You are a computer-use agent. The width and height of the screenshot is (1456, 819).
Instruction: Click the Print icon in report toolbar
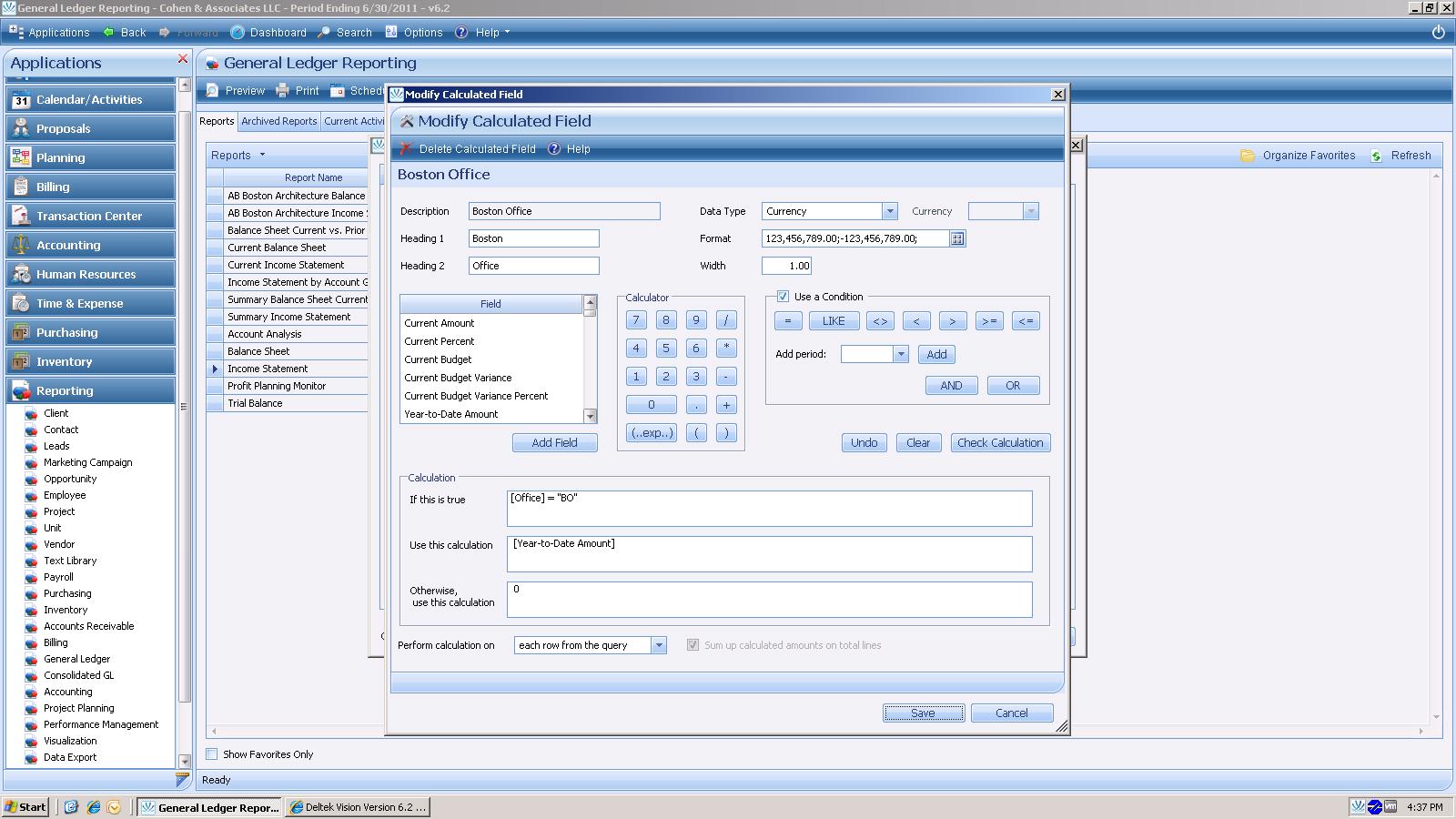click(x=283, y=90)
